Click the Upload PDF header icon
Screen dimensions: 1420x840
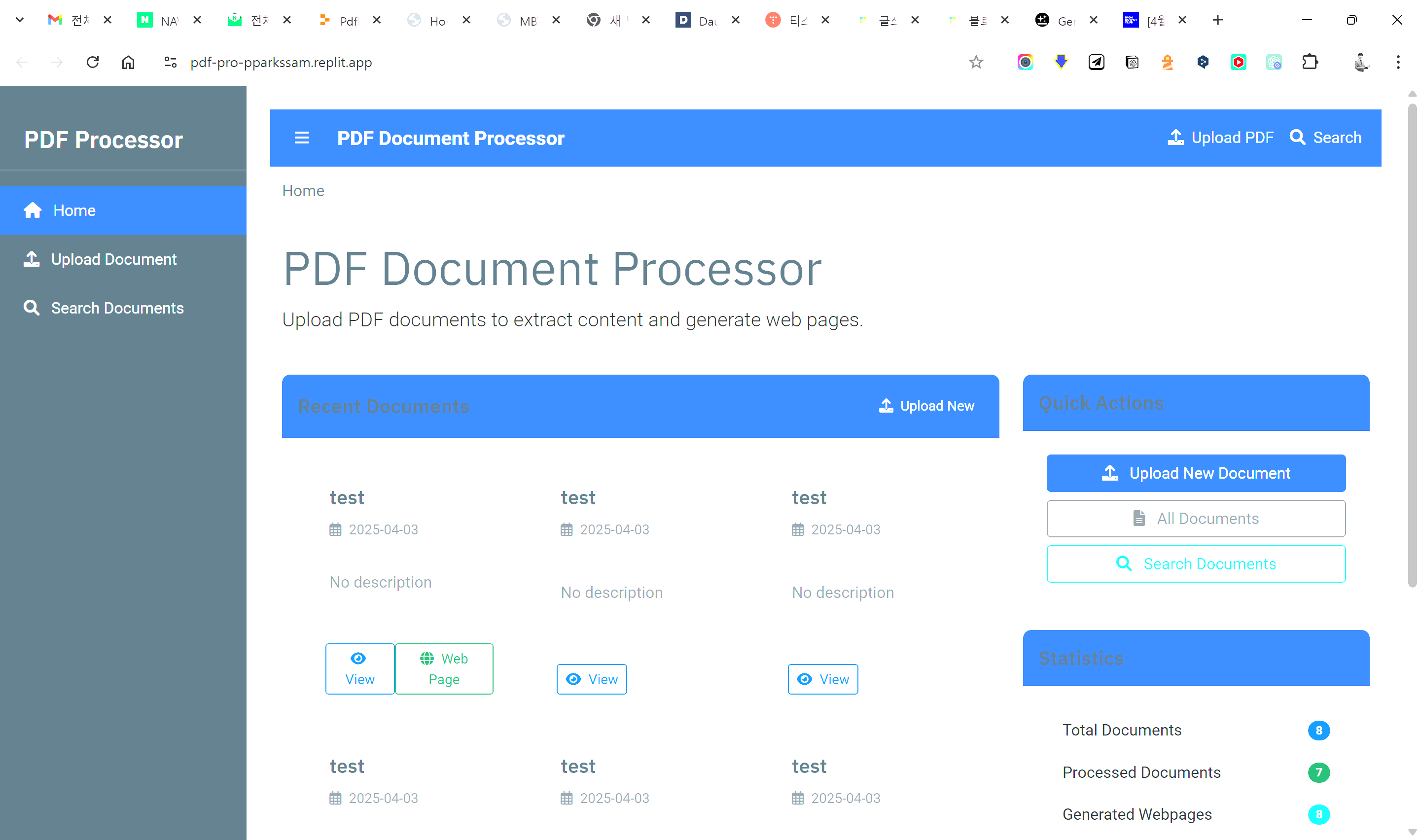[1175, 138]
